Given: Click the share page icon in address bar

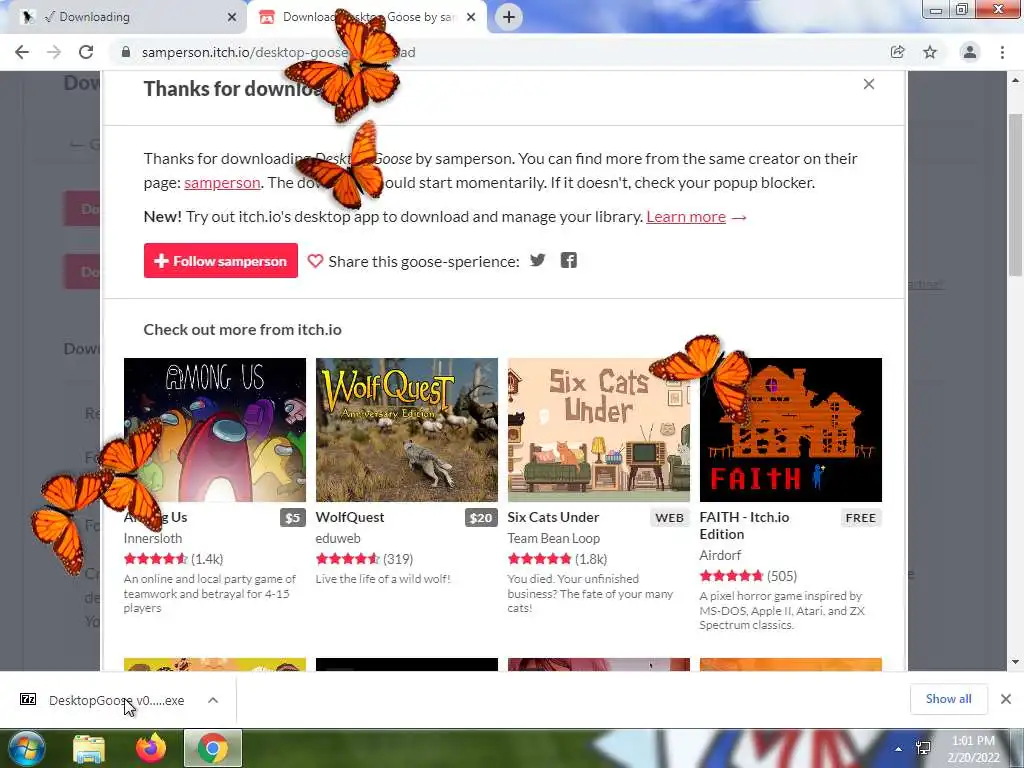Looking at the screenshot, I should (897, 52).
